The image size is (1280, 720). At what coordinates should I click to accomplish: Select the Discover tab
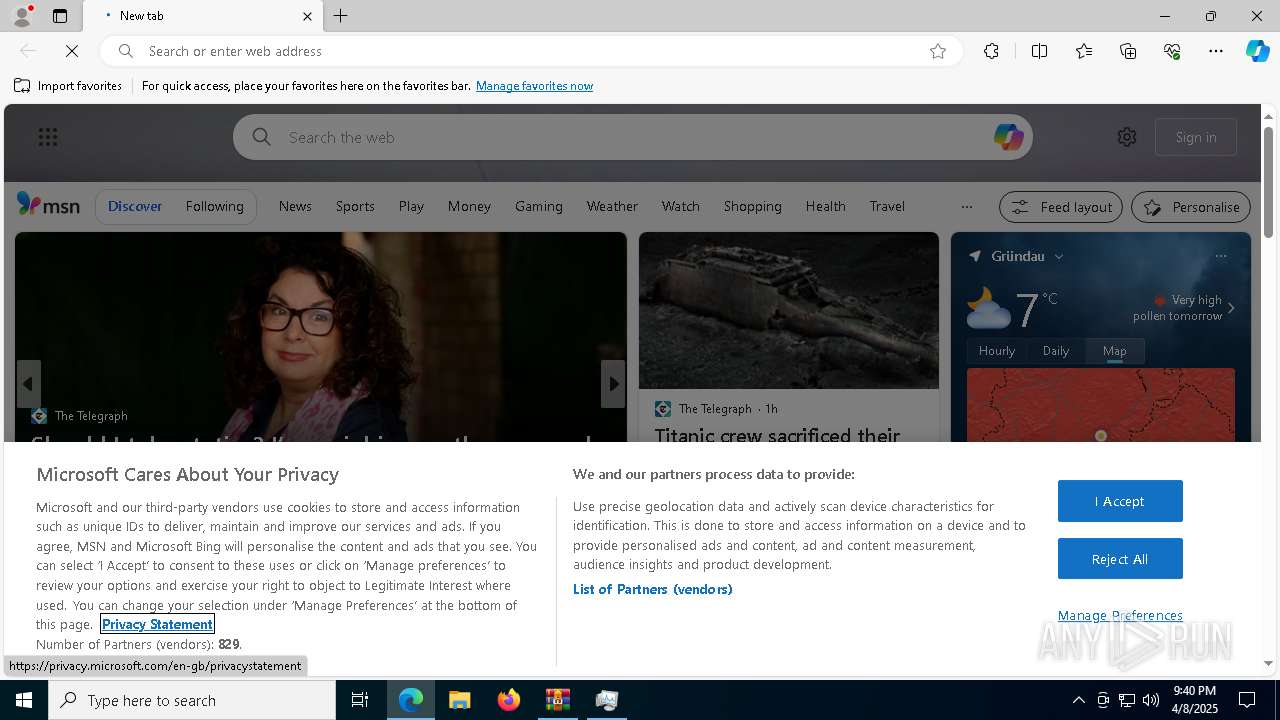pyautogui.click(x=135, y=206)
